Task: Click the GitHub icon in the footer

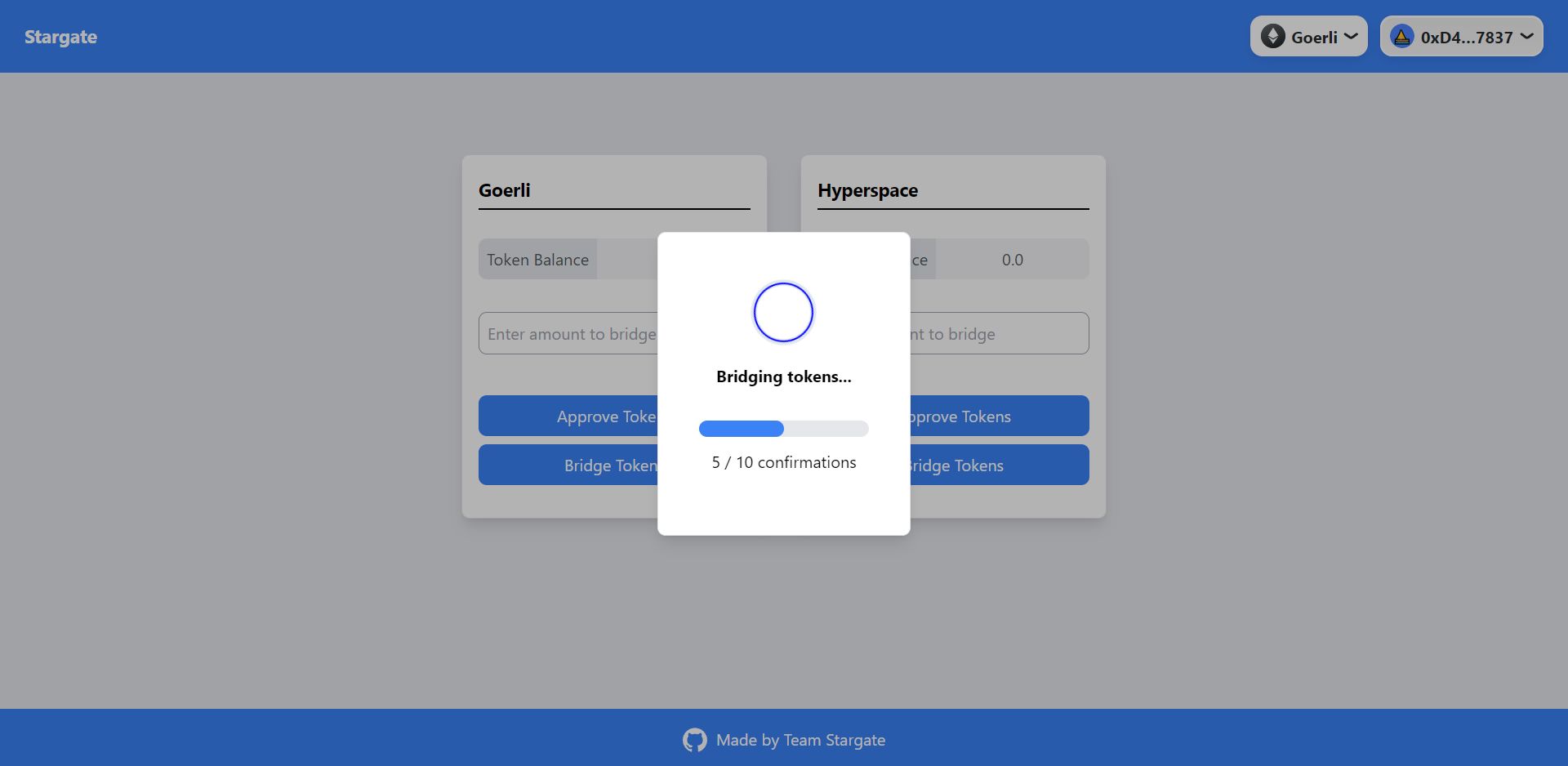Action: tap(695, 740)
